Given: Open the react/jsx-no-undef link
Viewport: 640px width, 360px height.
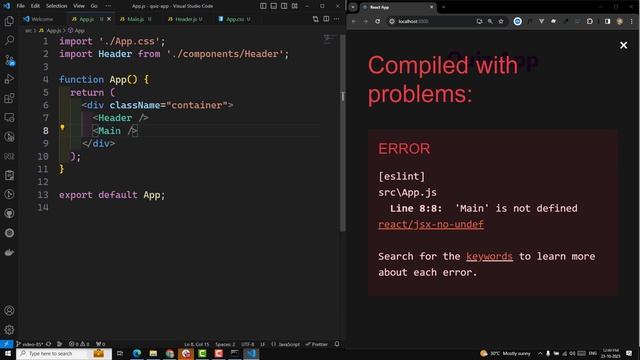Looking at the screenshot, I should click(431, 224).
